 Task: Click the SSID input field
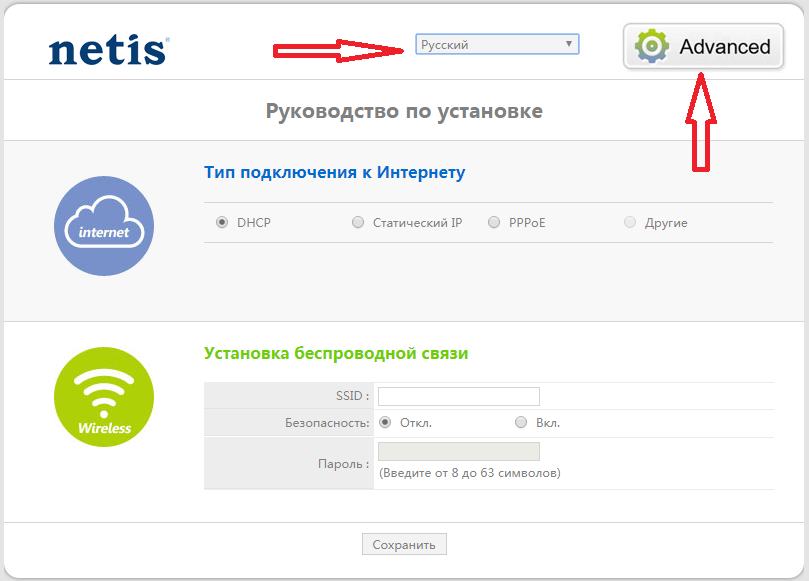tap(459, 396)
